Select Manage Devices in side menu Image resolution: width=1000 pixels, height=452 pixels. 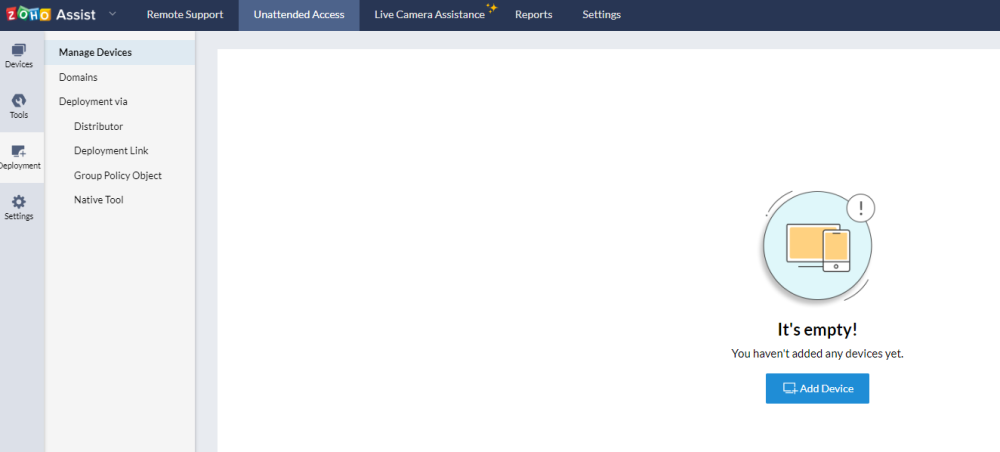click(120, 52)
